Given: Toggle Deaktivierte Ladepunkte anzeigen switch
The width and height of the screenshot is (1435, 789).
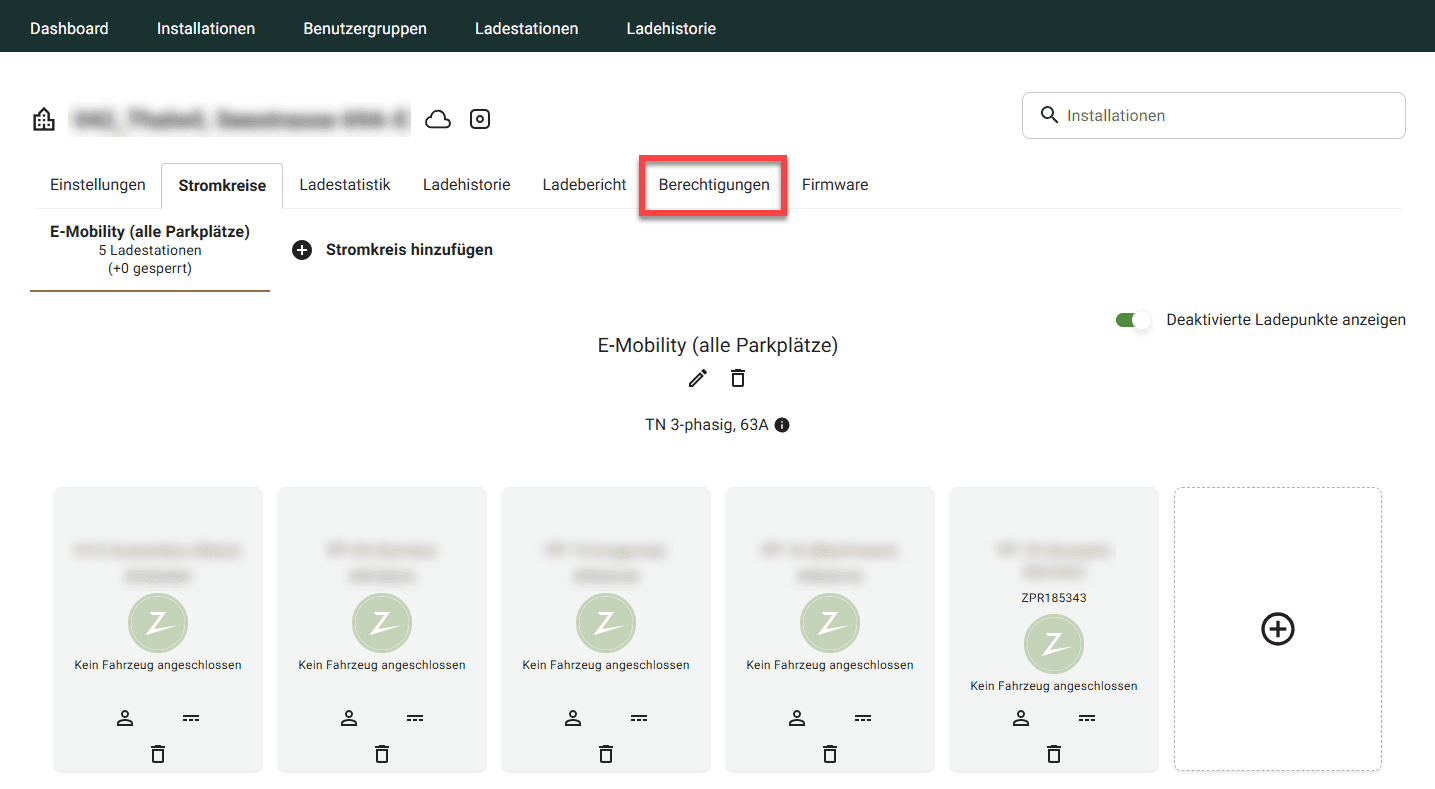Looking at the screenshot, I should pyautogui.click(x=1134, y=320).
